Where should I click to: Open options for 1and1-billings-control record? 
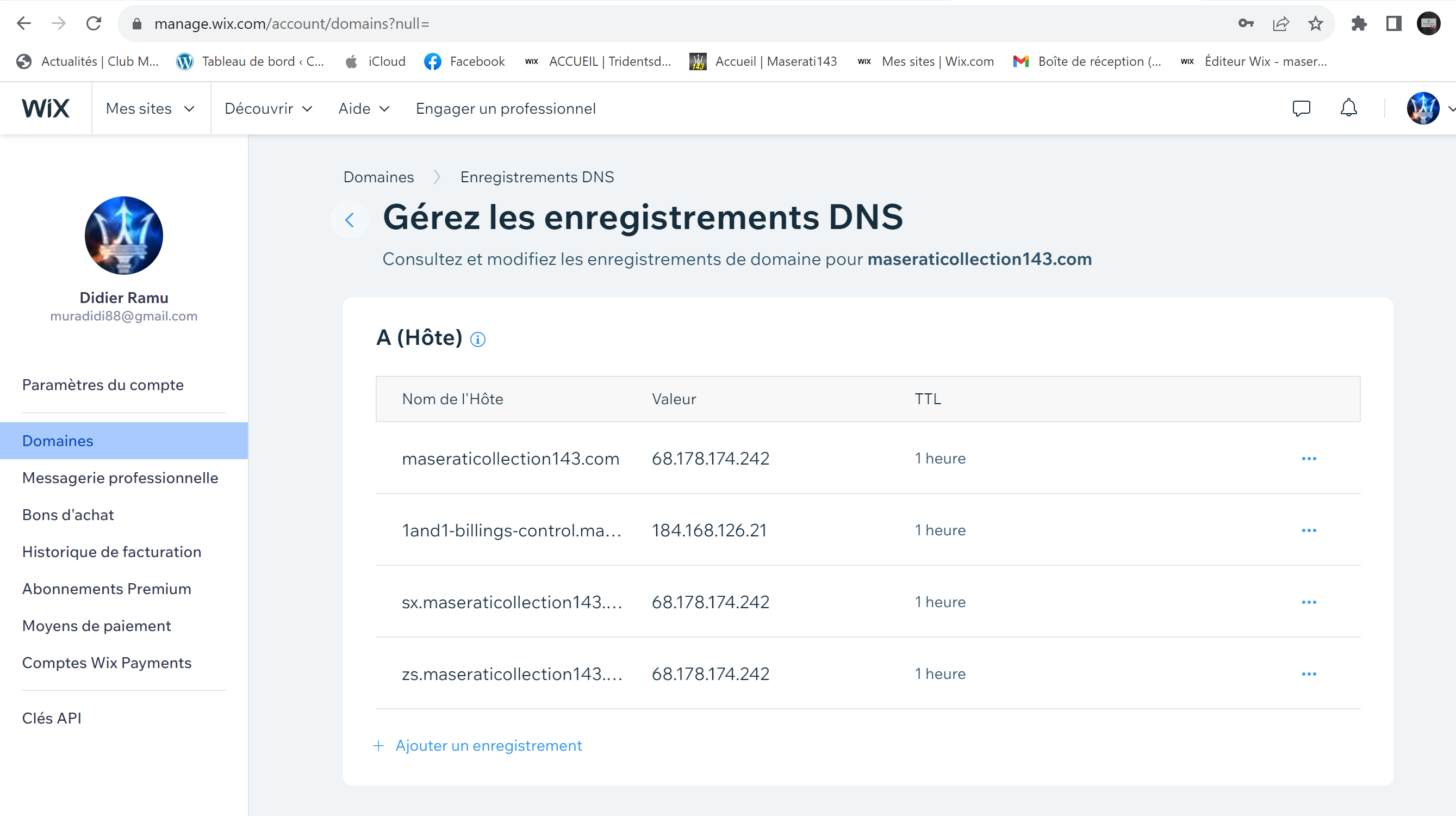tap(1309, 530)
